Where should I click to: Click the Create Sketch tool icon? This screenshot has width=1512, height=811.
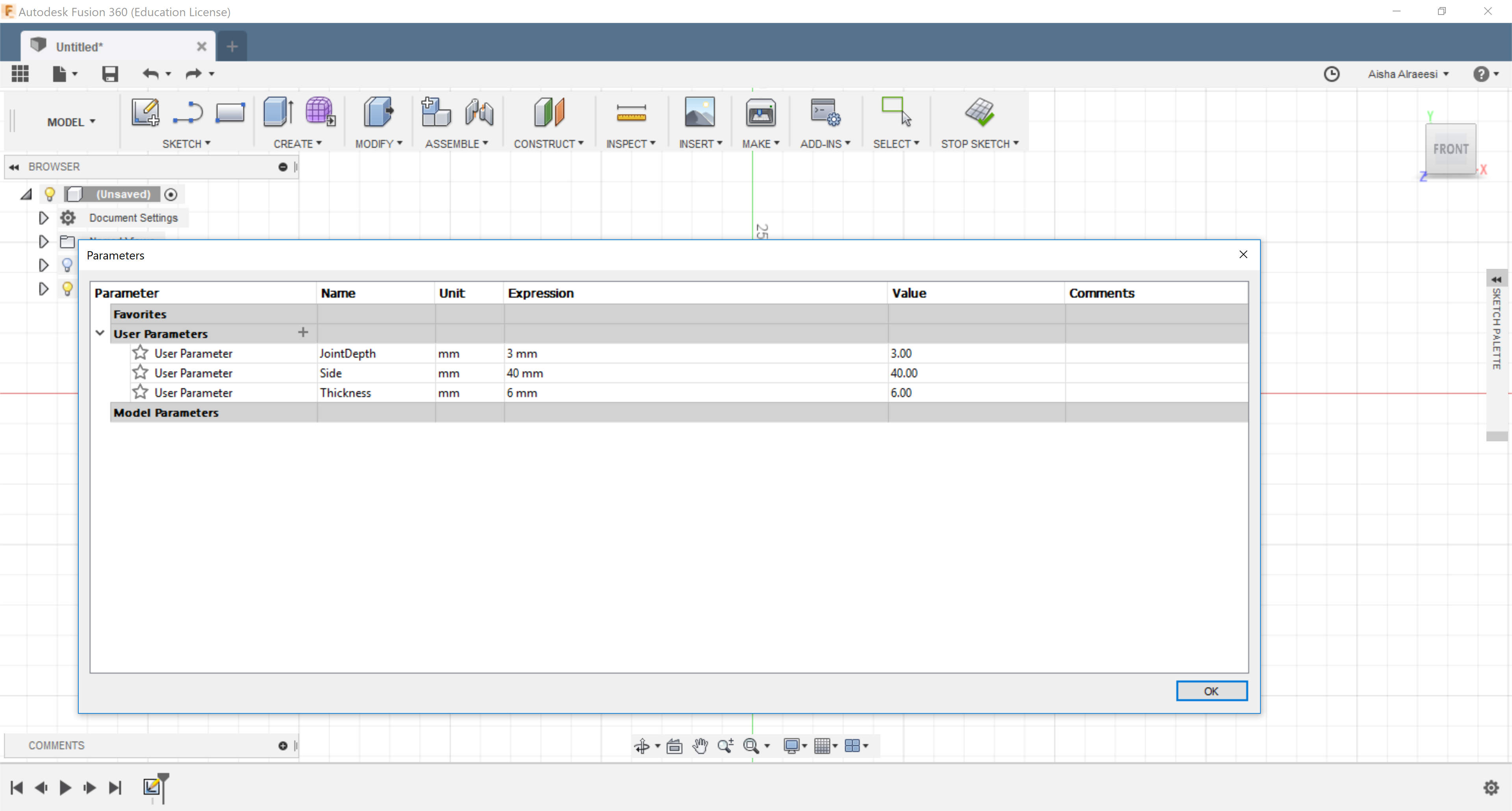coord(145,112)
